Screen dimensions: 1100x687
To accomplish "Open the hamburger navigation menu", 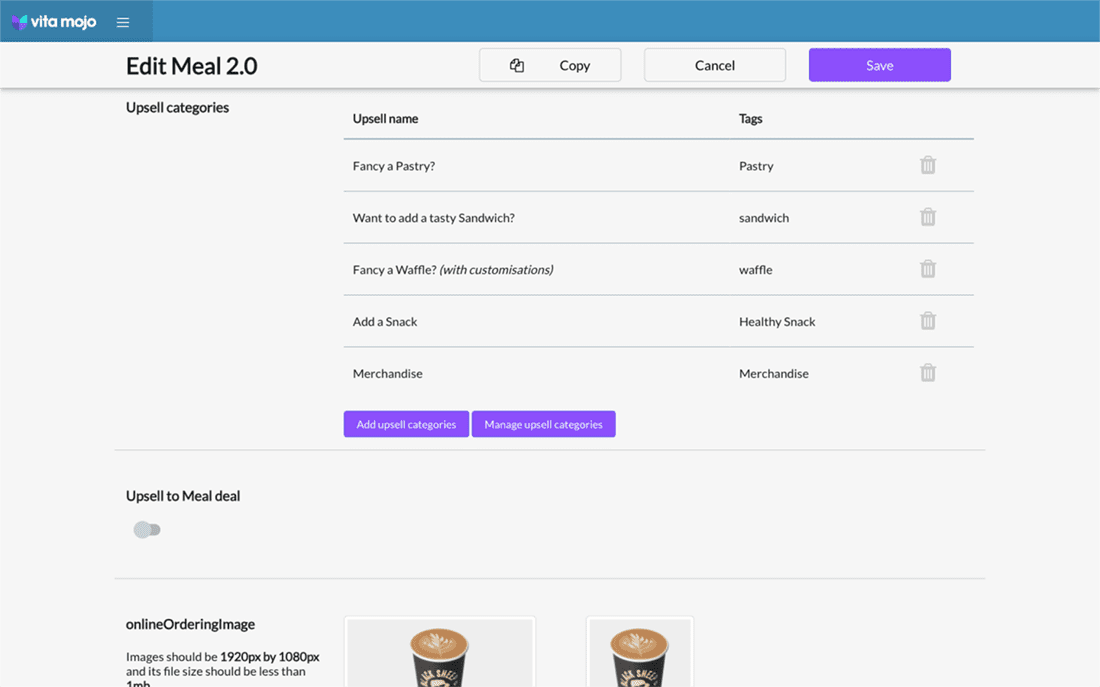I will click(123, 22).
